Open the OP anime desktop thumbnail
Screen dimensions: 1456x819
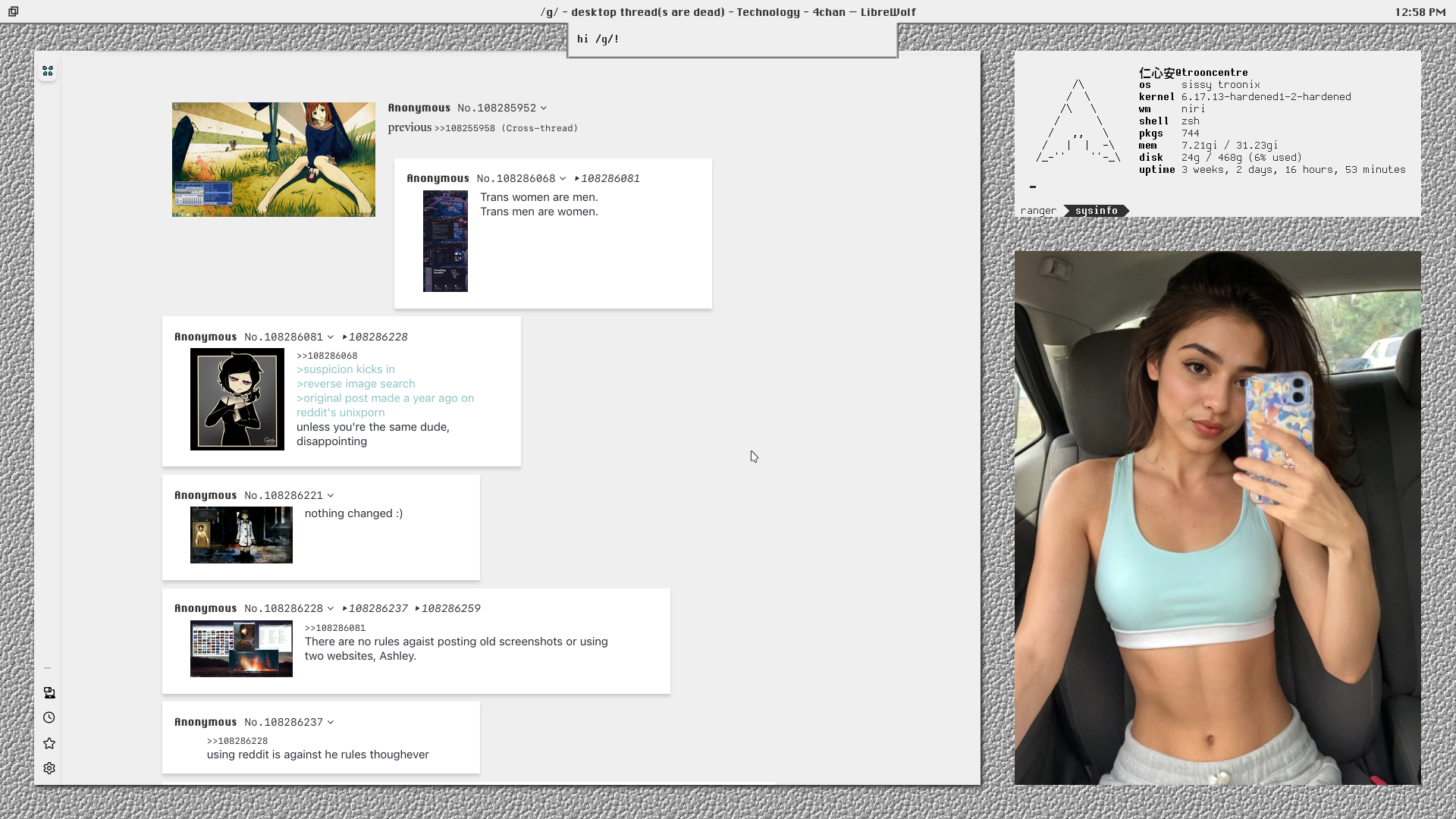tap(273, 159)
